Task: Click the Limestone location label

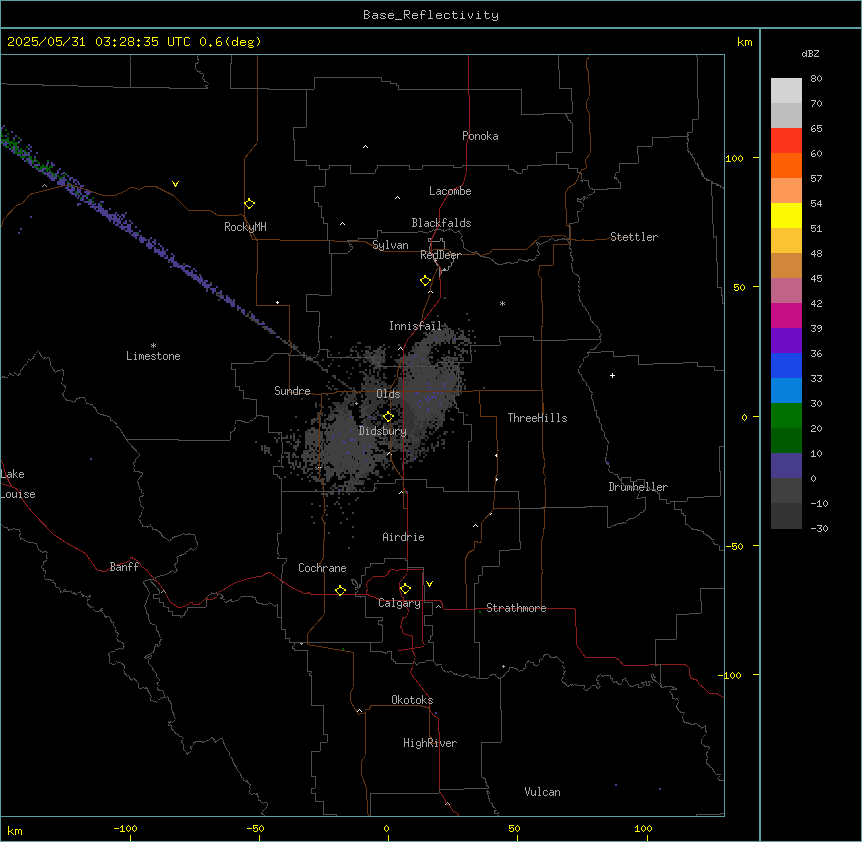Action: click(x=153, y=356)
